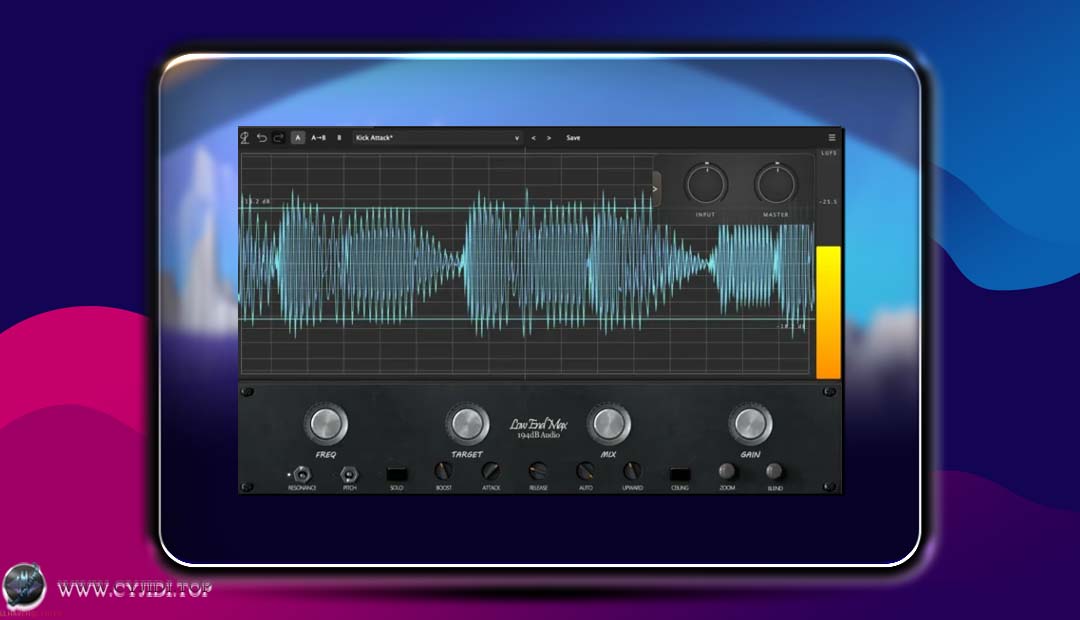This screenshot has height=620, width=1080.
Task: Open the hamburger menu
Action: pos(831,138)
